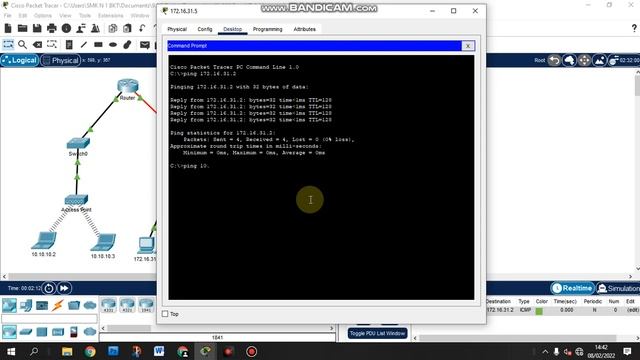Choose the Inspect magnifier tool
The image size is (640, 360).
coord(22,44)
